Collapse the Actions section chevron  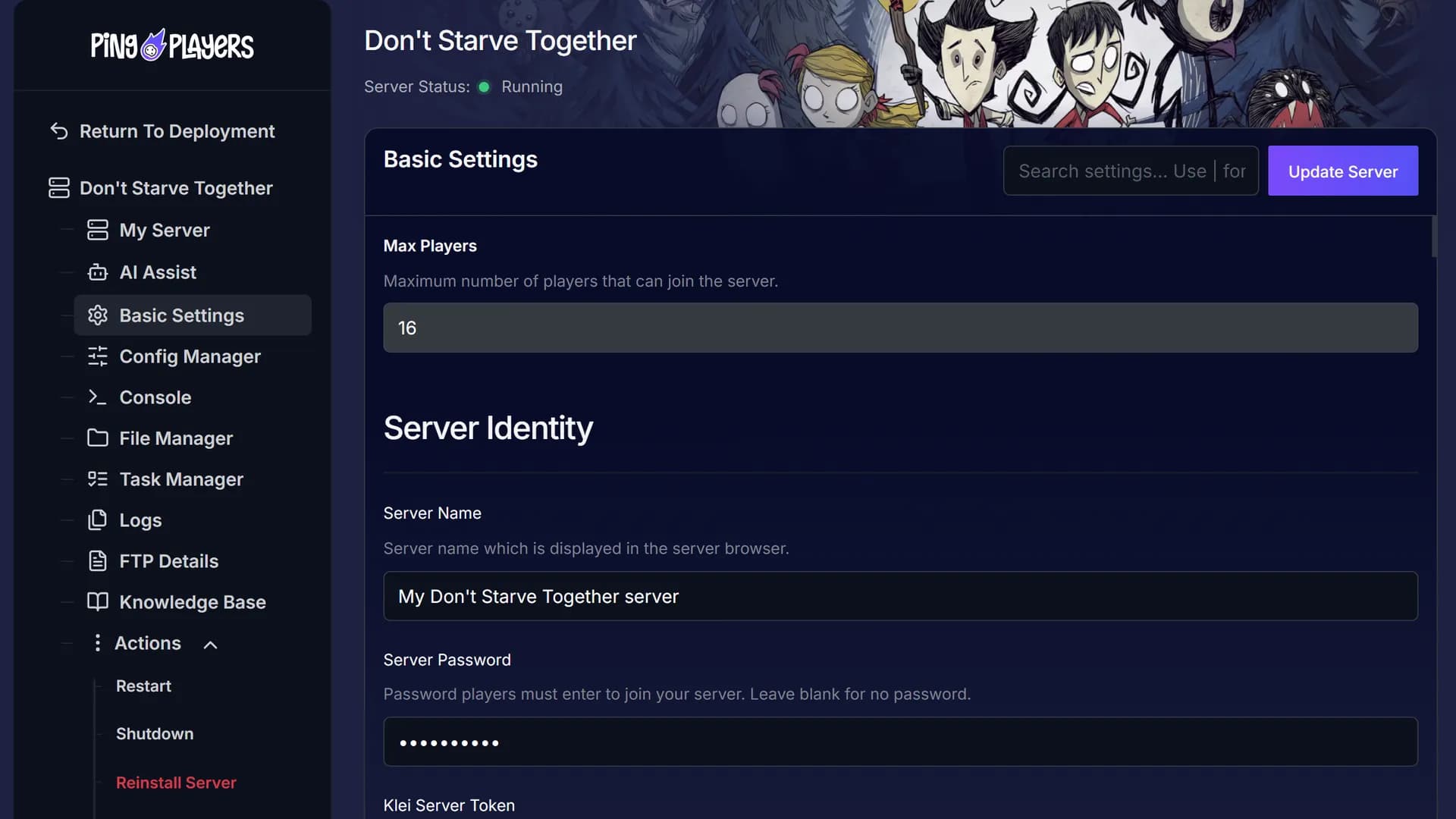(211, 645)
